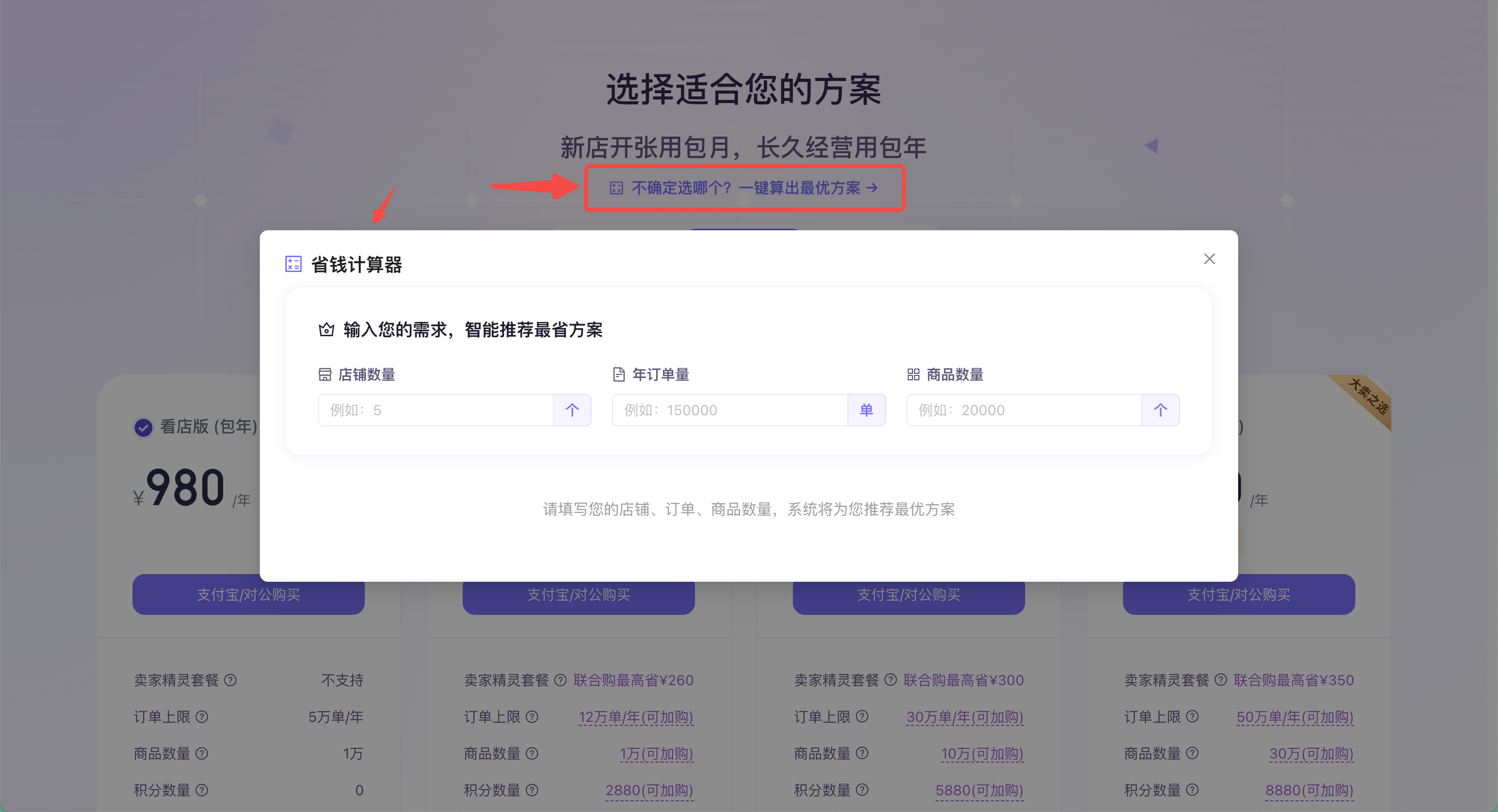Click calculator icon before 不确定选哪个

click(616, 188)
